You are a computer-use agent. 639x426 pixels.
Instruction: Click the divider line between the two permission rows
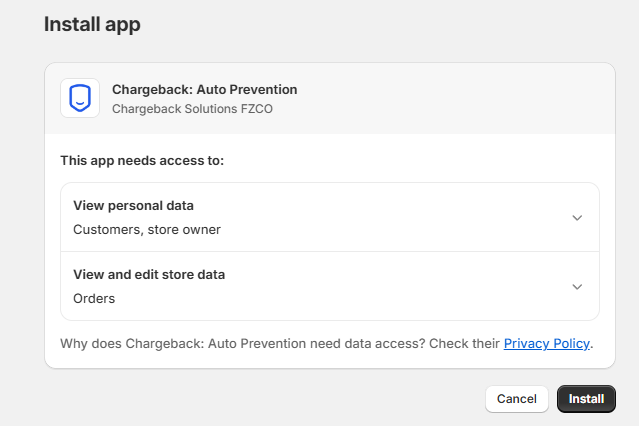pyautogui.click(x=330, y=252)
